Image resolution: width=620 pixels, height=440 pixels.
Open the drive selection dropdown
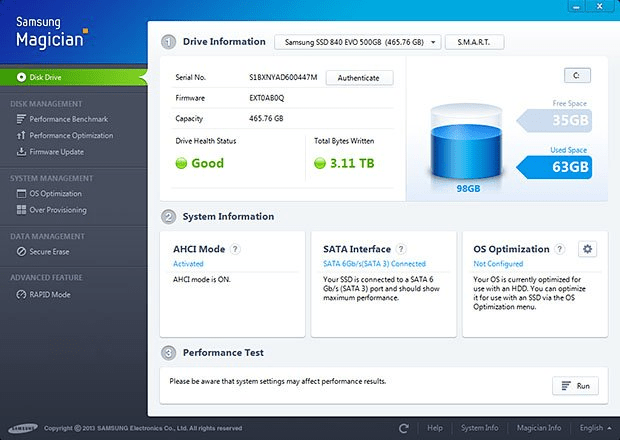click(357, 42)
